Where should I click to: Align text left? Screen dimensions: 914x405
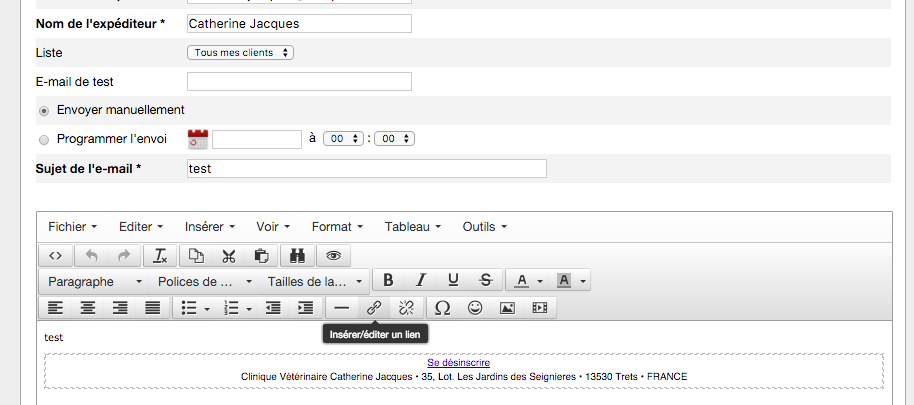click(x=55, y=308)
